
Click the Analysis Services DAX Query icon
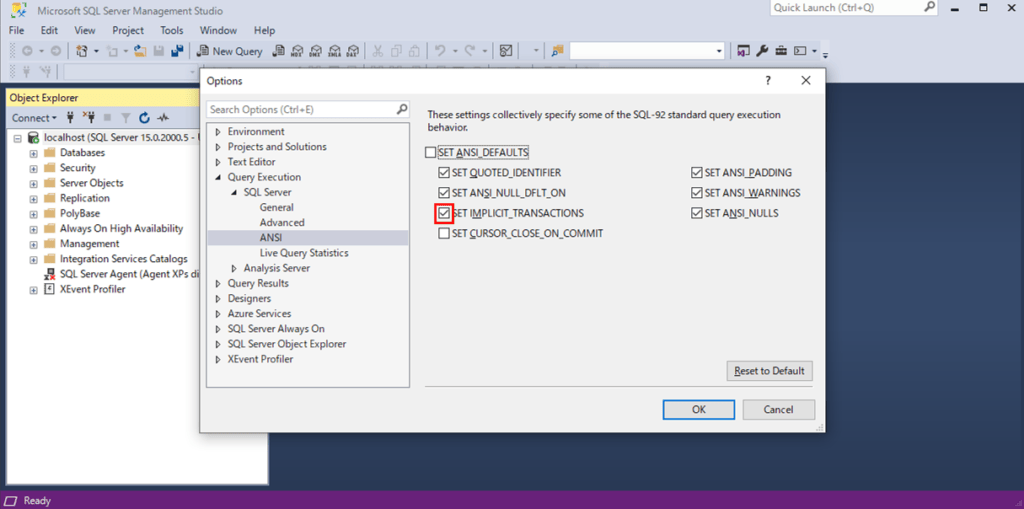click(x=353, y=51)
